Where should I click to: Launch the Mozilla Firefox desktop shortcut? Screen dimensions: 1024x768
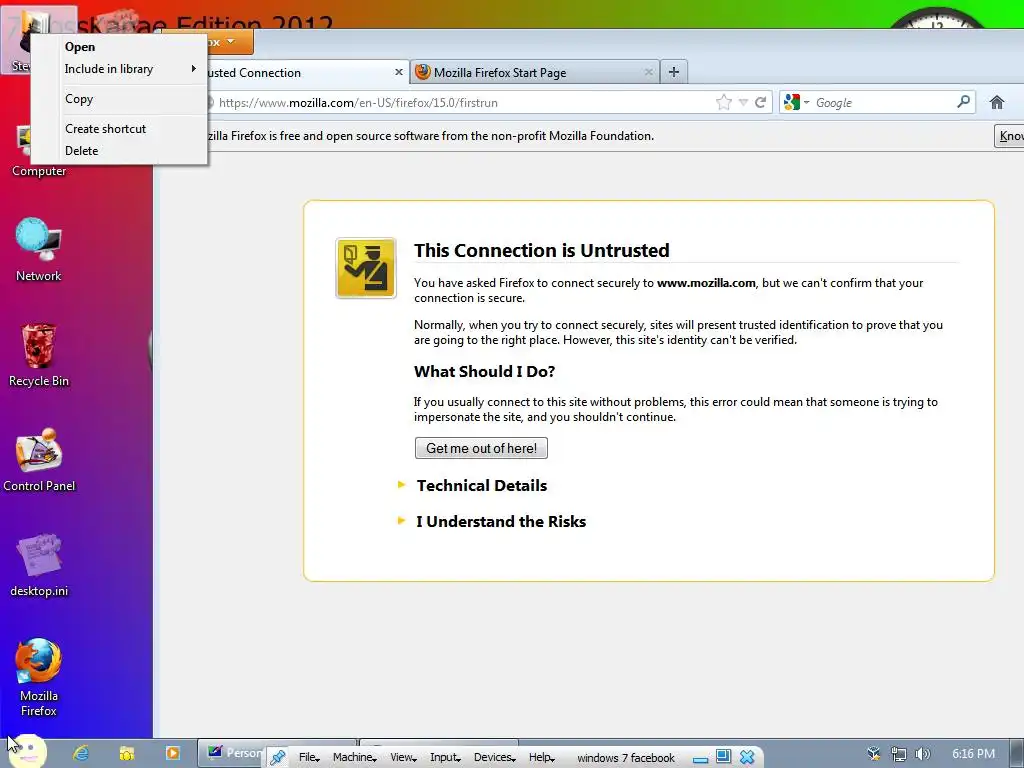click(39, 677)
